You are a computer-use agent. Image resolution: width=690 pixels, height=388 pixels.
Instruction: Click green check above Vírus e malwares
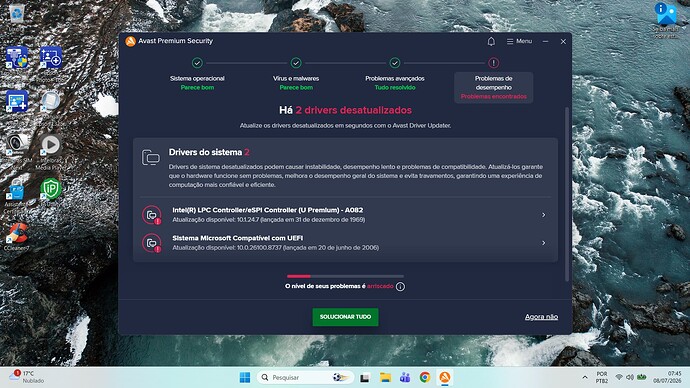296,63
